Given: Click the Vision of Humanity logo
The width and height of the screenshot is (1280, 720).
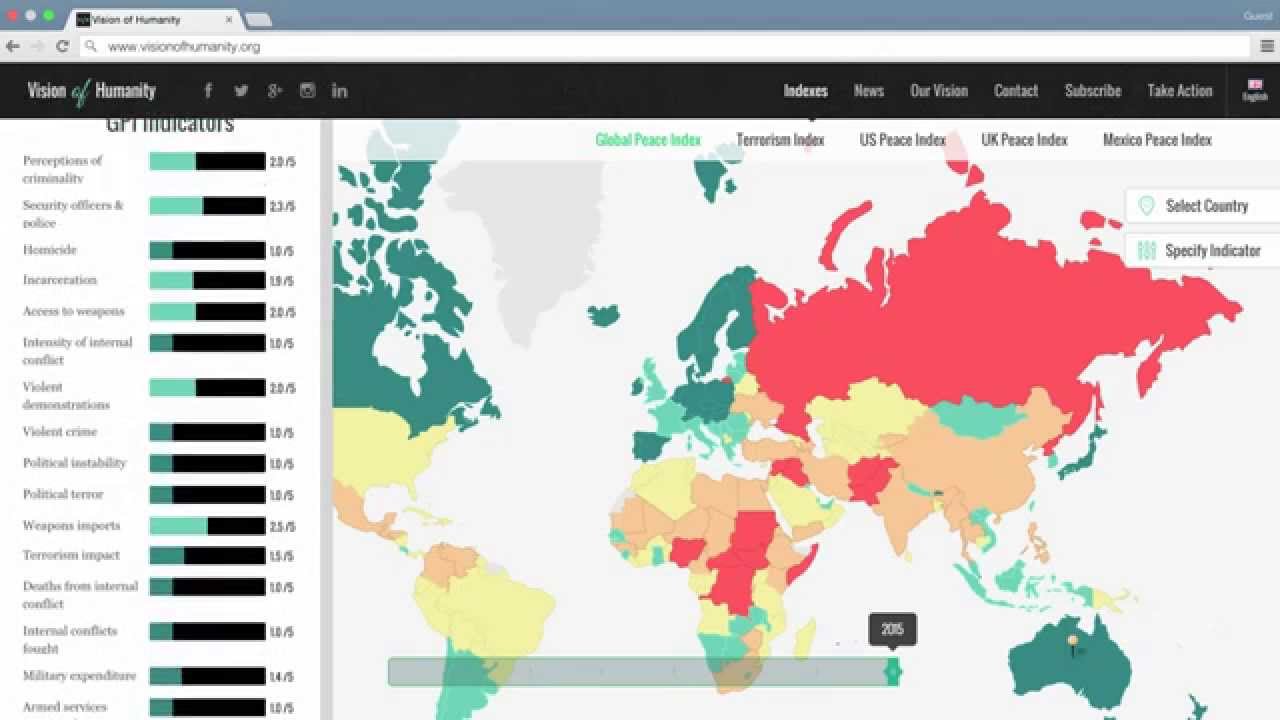Looking at the screenshot, I should [x=91, y=91].
